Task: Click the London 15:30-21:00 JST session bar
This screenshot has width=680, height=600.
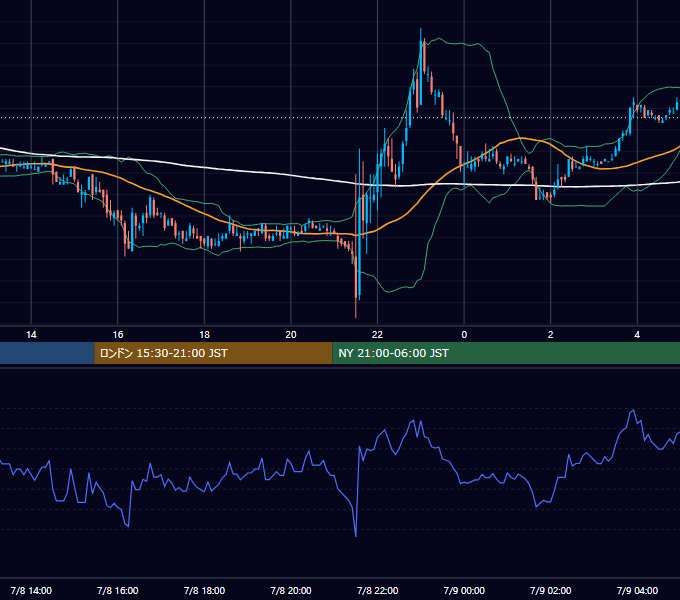Action: point(213,353)
